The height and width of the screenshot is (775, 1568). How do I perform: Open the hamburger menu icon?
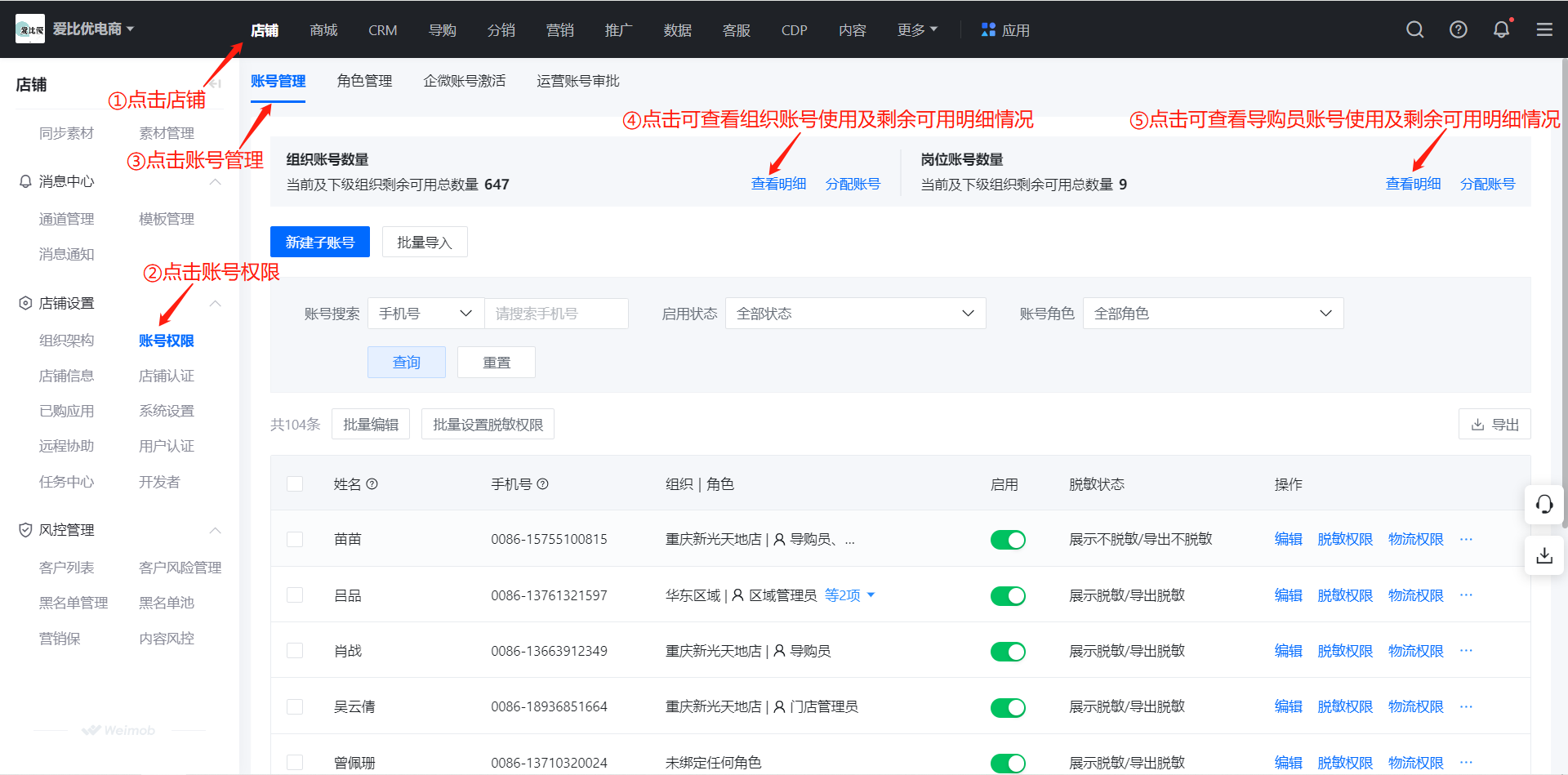1544,30
